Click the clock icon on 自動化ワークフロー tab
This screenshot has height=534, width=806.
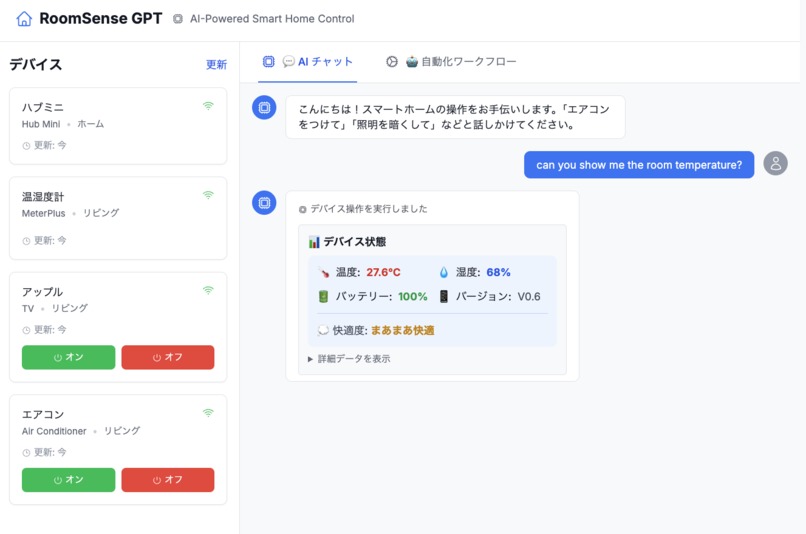tap(392, 62)
